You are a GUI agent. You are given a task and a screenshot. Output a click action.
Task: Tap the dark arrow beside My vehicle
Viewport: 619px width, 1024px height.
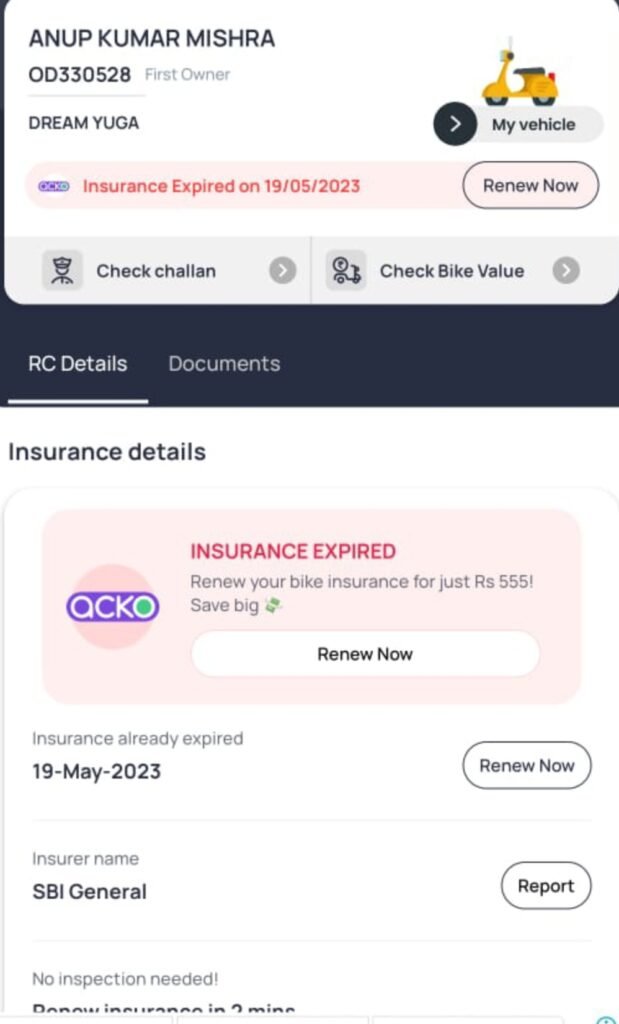click(455, 123)
